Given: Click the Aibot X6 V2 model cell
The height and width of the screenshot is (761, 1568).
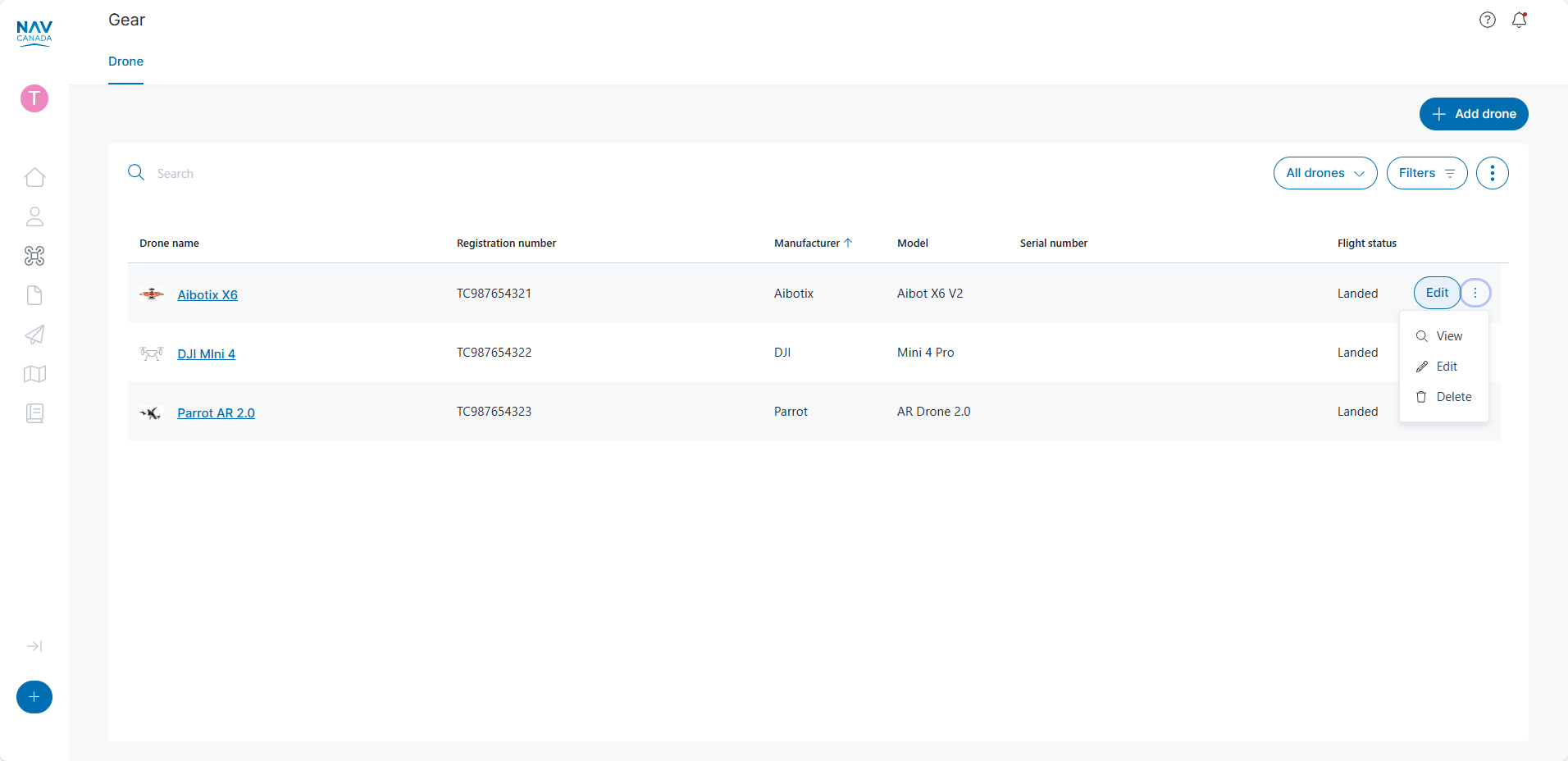Looking at the screenshot, I should 930,294.
